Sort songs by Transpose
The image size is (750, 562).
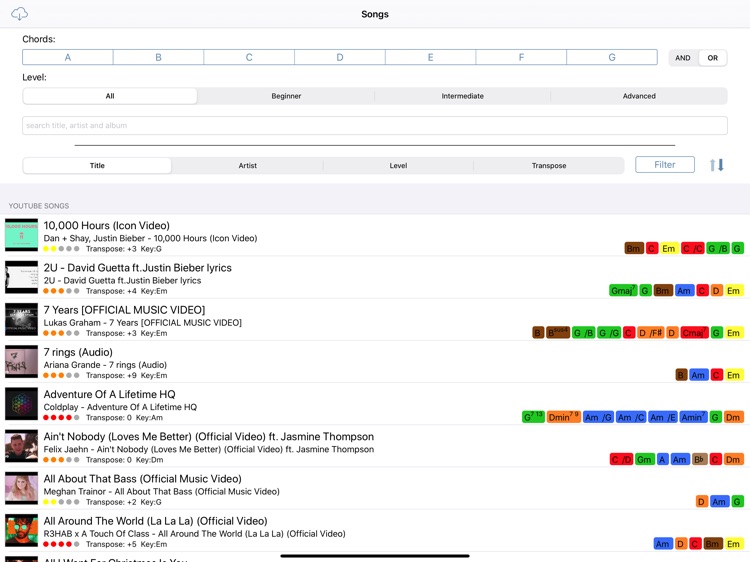pos(549,165)
